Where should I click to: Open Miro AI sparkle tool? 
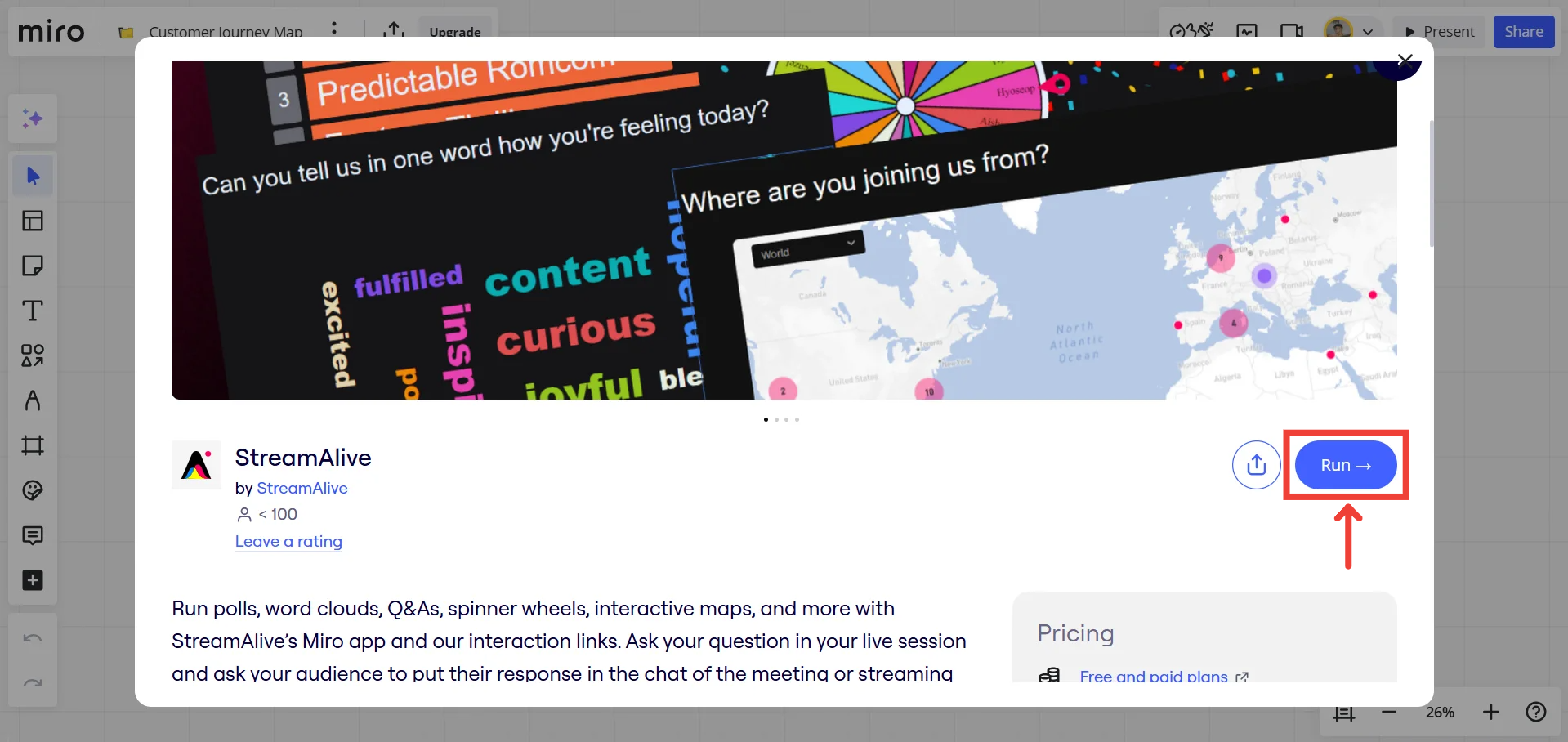[x=33, y=119]
